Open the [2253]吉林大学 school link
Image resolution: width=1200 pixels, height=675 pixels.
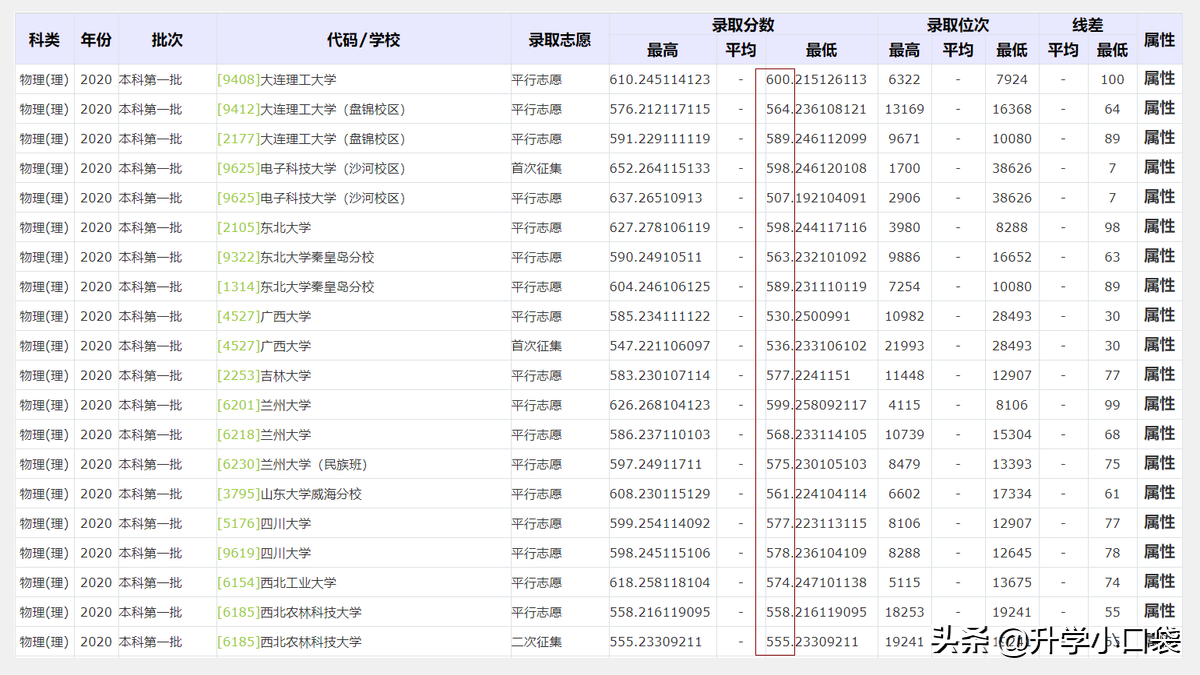[x=264, y=376]
